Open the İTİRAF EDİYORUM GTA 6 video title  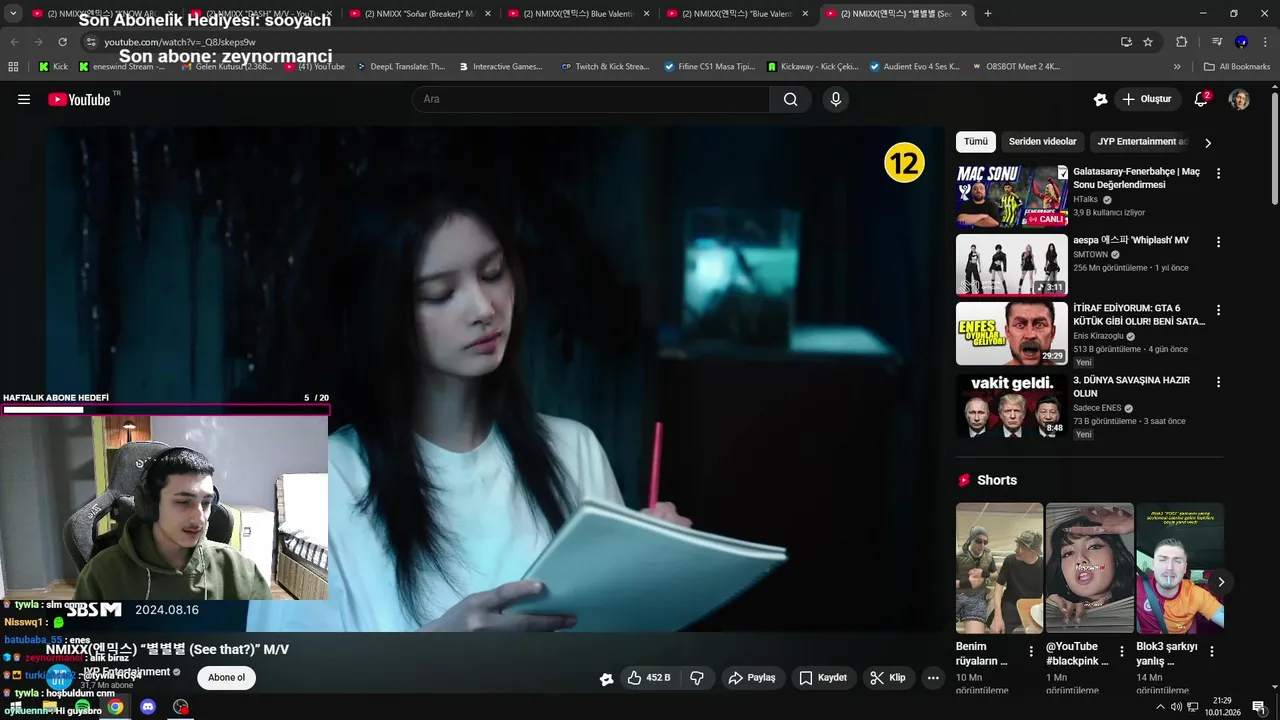point(1139,315)
